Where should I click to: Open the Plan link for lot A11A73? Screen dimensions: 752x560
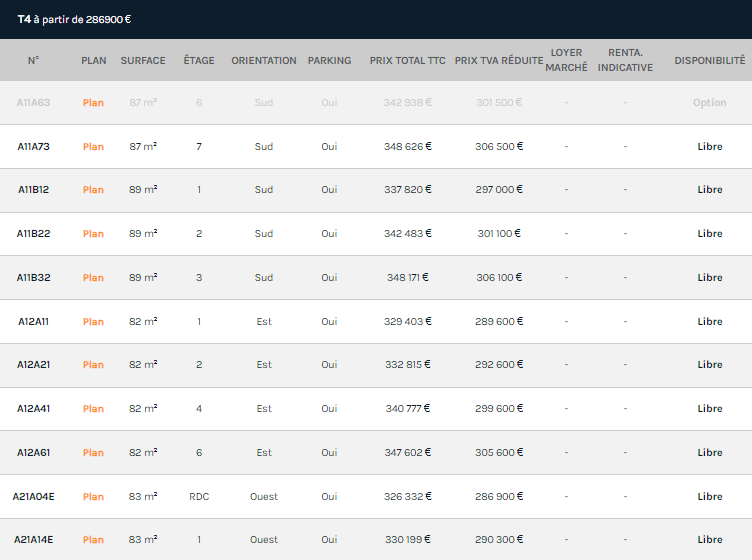pos(93,147)
